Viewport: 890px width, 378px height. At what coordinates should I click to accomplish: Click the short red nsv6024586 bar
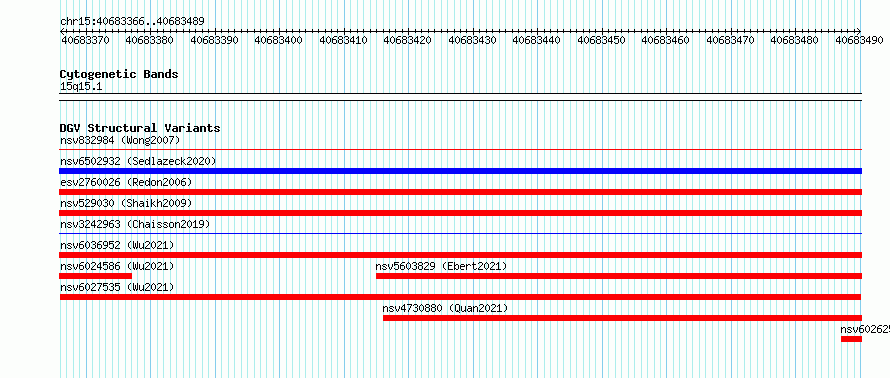point(95,276)
